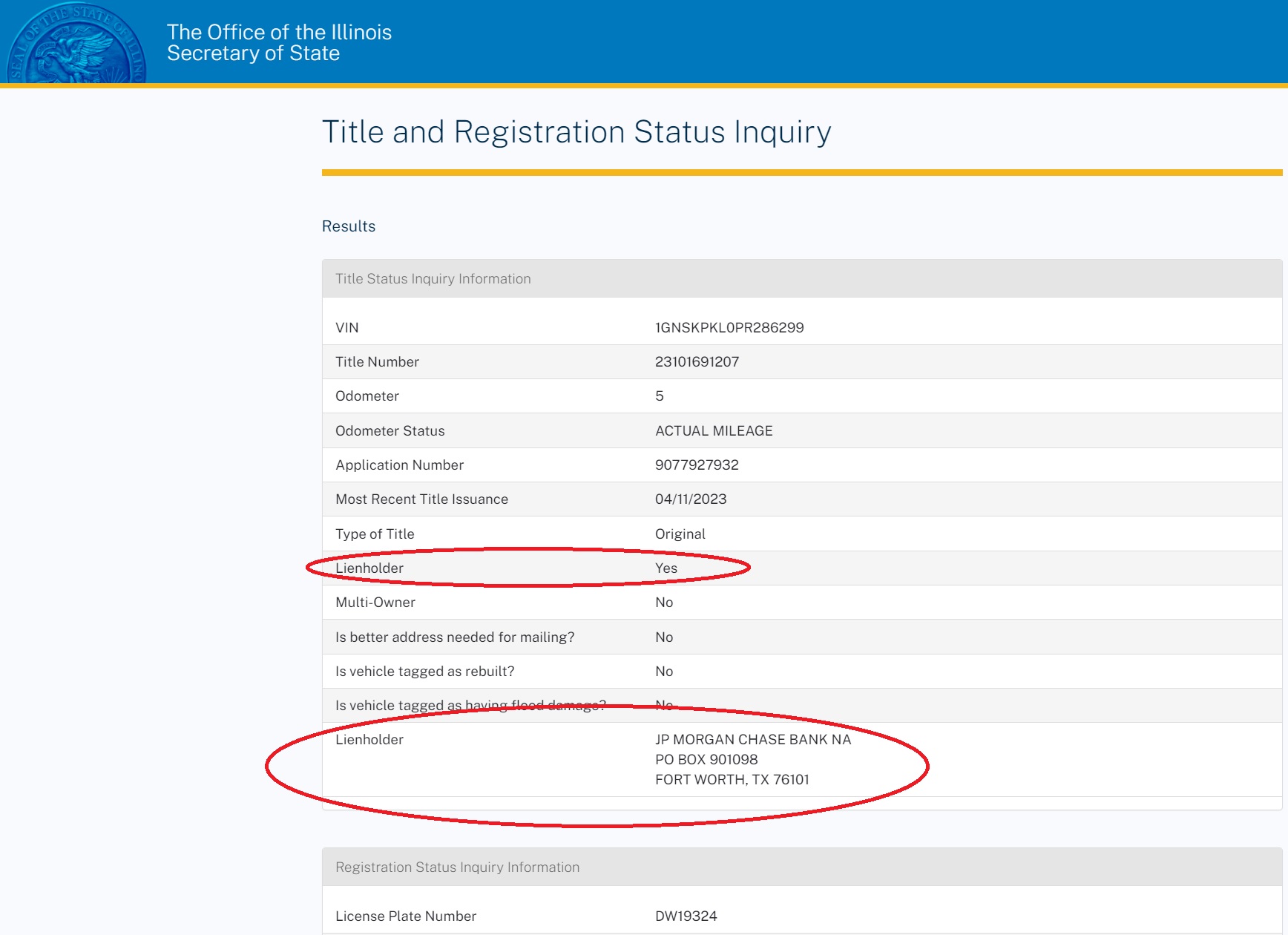Select No for better address needed row
The image size is (1288, 935).
[x=664, y=637]
